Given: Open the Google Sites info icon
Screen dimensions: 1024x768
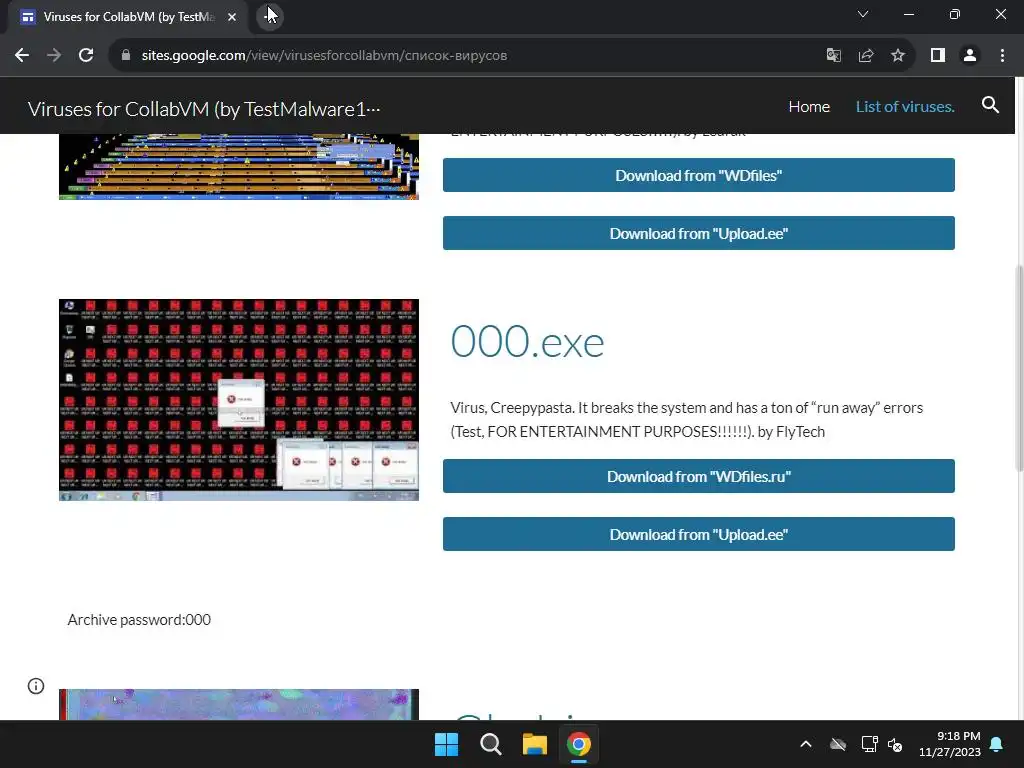Looking at the screenshot, I should point(36,686).
